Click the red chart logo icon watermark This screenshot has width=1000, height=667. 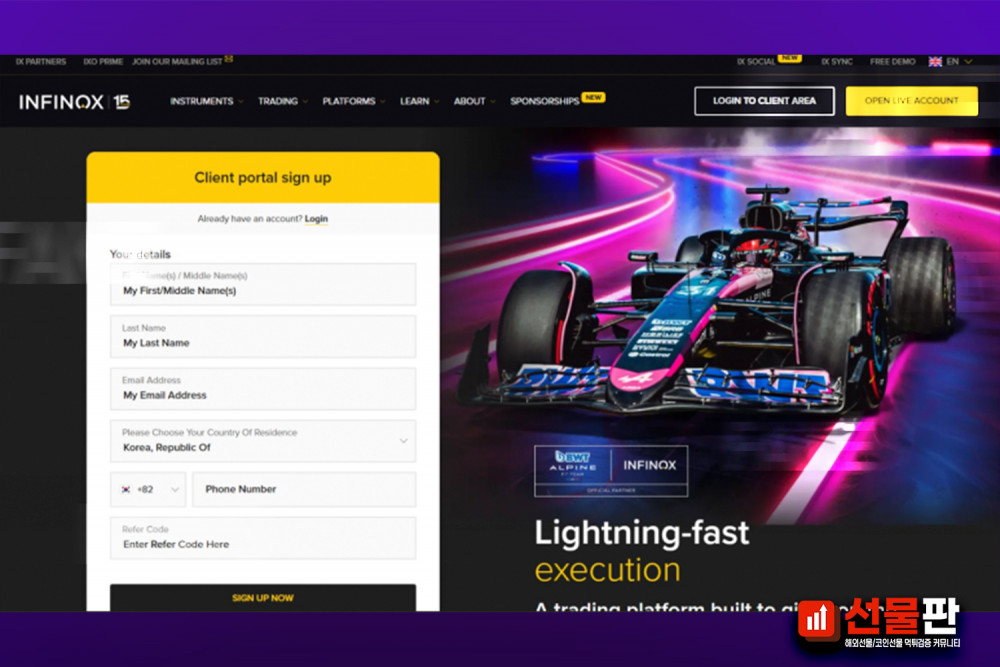(x=818, y=618)
